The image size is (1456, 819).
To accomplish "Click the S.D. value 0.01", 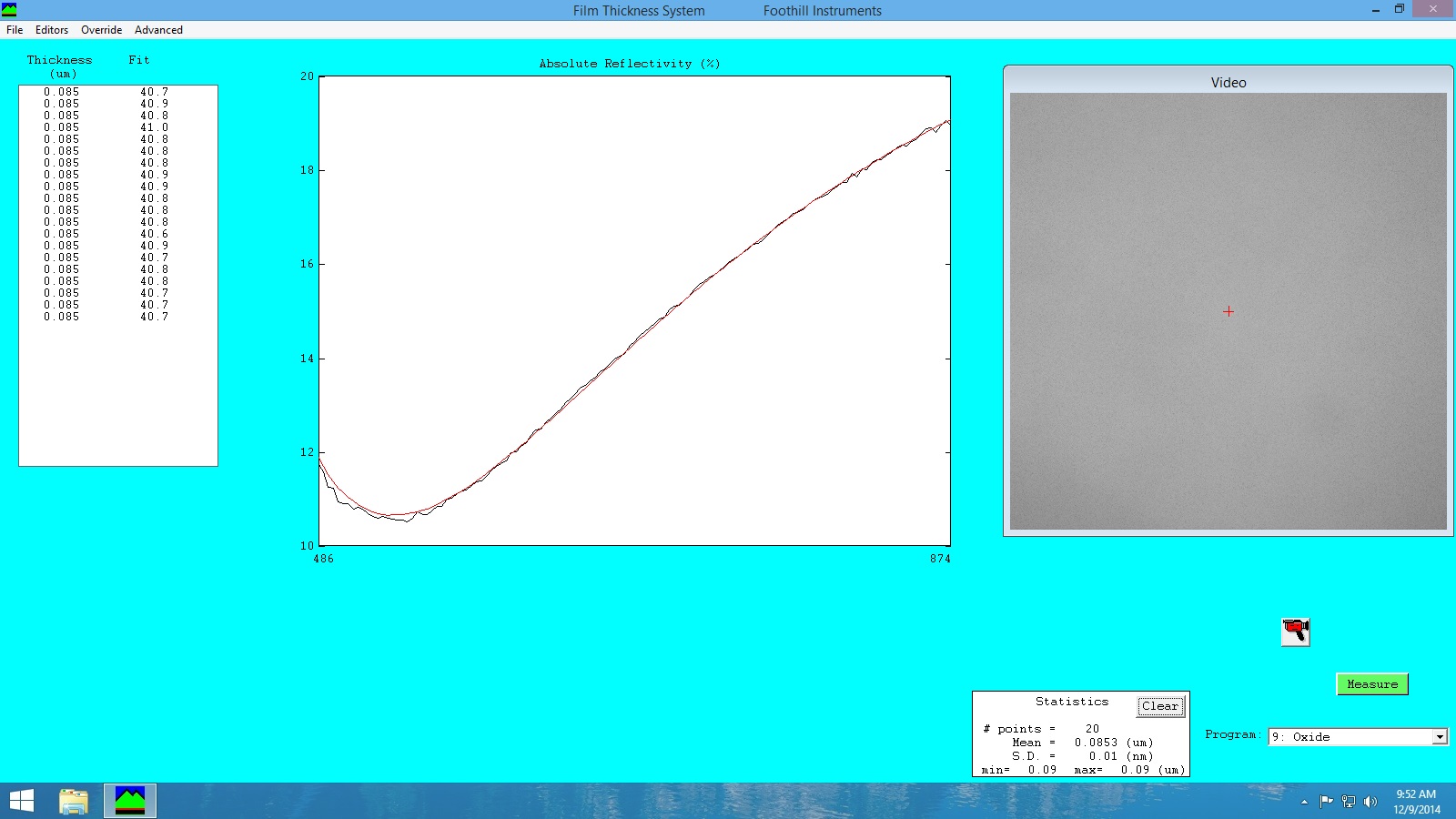I will click(1103, 756).
